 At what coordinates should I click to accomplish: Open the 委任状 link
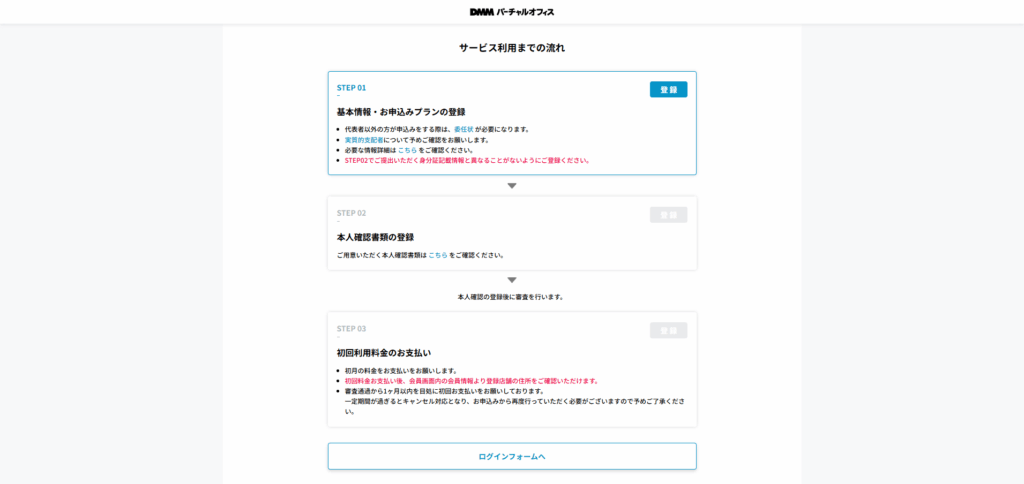tap(464, 129)
